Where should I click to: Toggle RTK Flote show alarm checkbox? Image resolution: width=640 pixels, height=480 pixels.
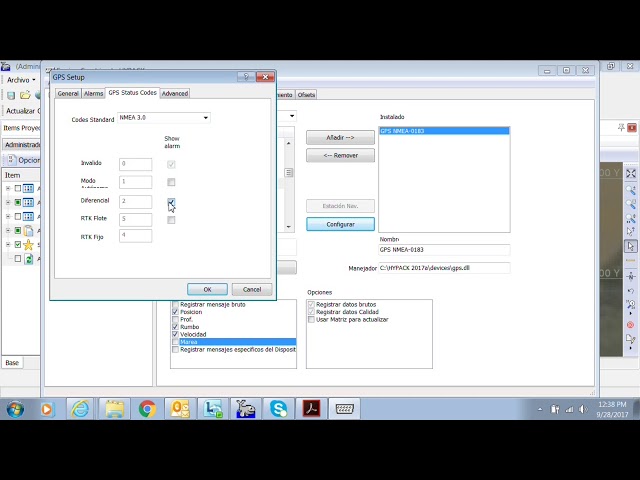click(171, 220)
